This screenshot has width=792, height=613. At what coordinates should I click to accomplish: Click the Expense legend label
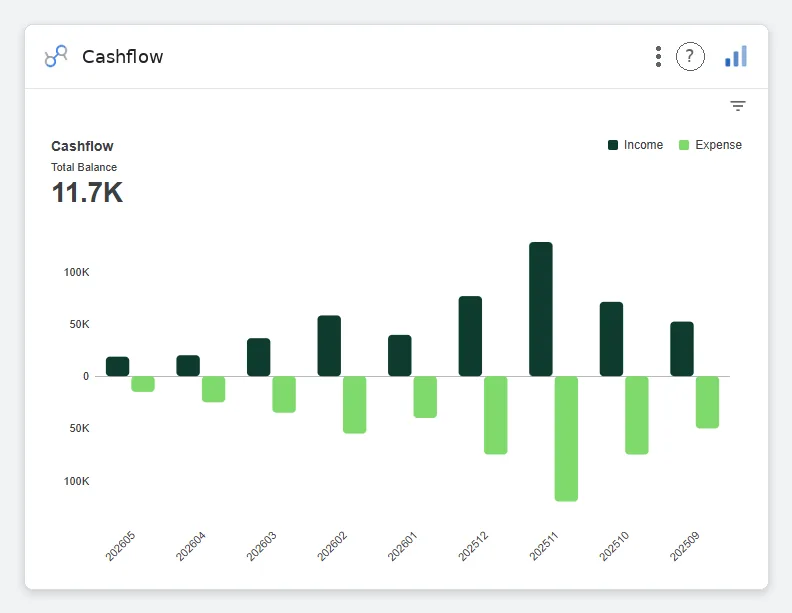pyautogui.click(x=718, y=145)
